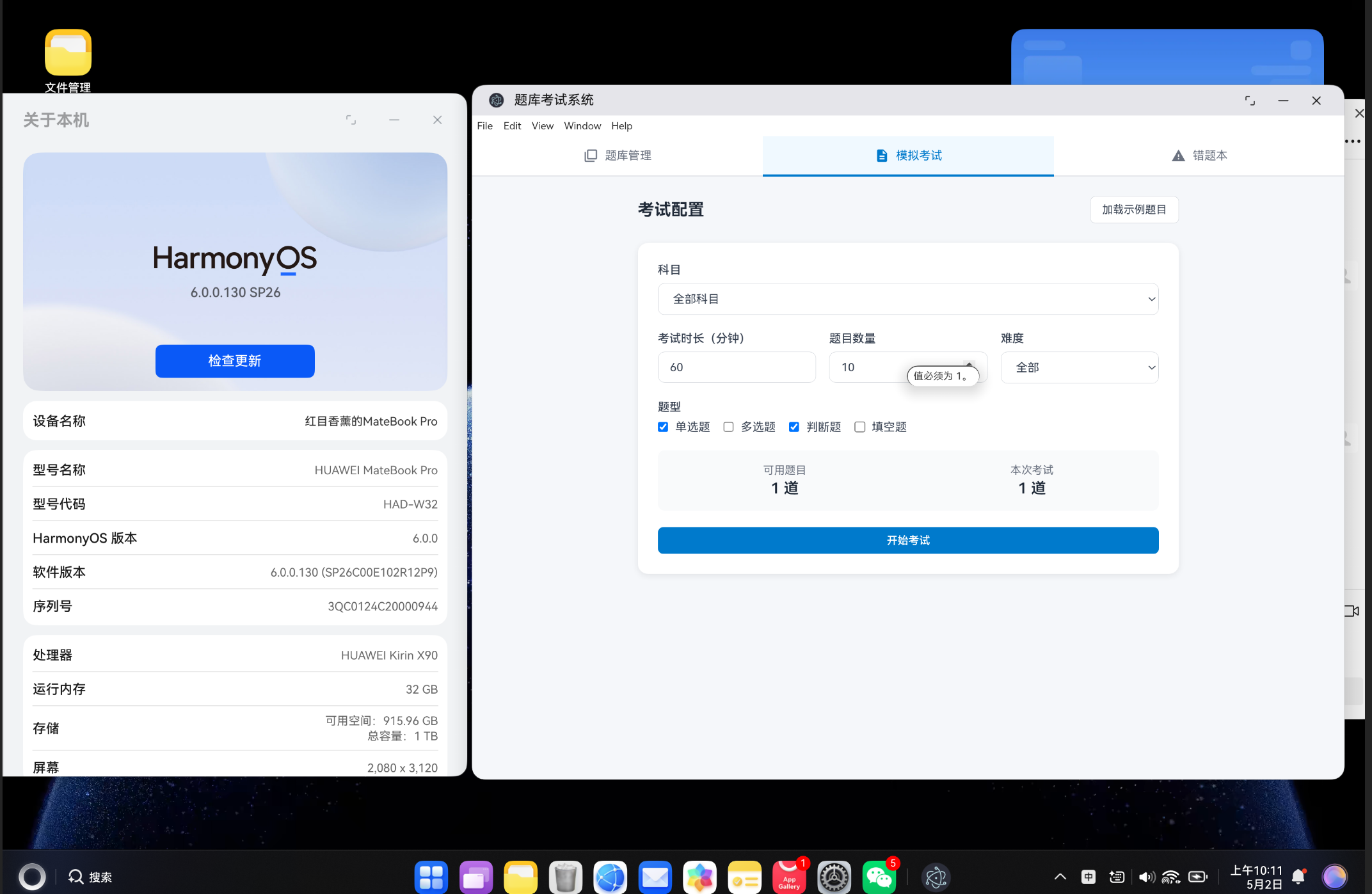The image size is (1372, 894).
Task: Open the Electron atom app in dock
Action: (936, 877)
